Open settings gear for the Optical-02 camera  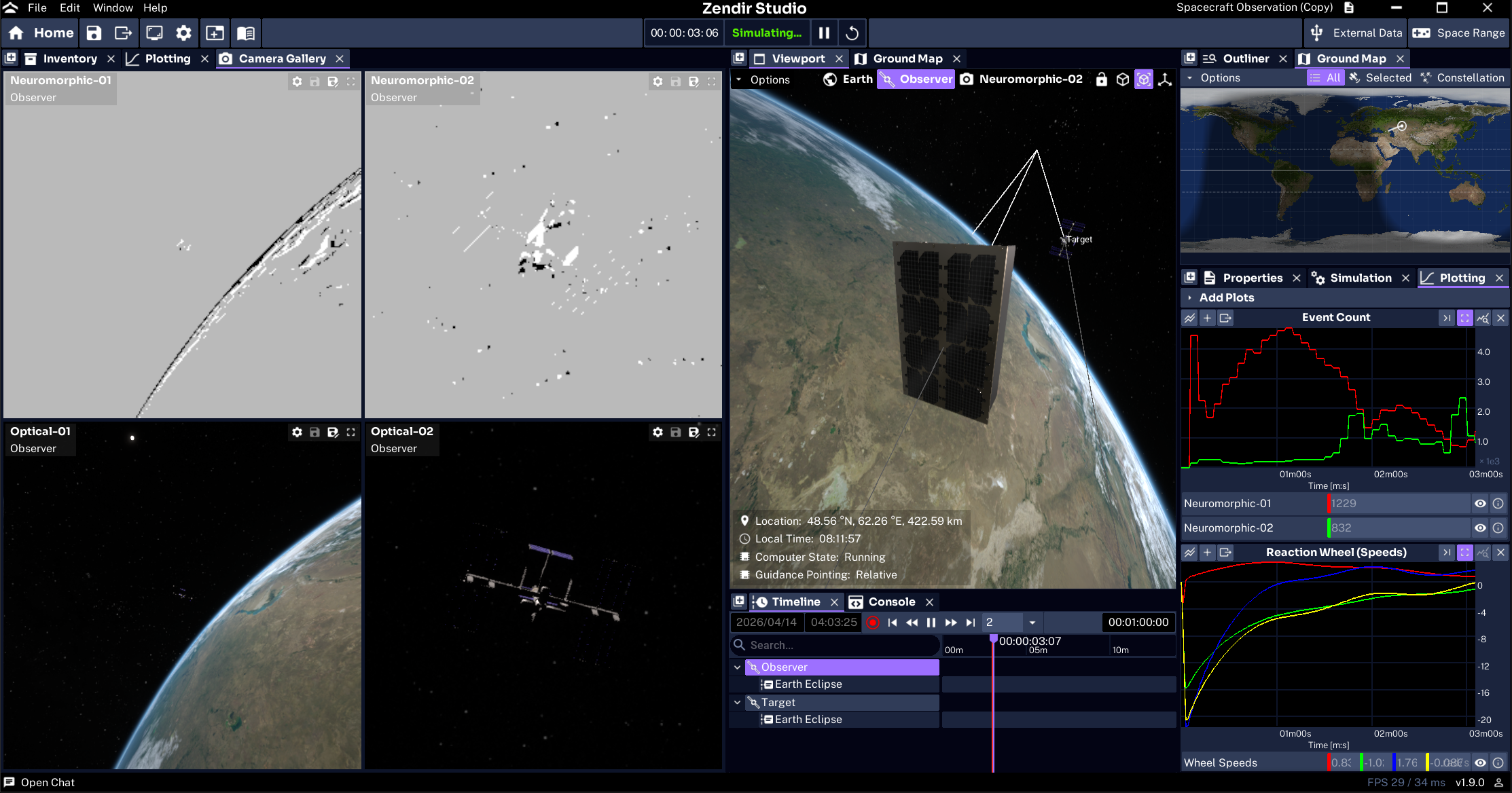658,432
